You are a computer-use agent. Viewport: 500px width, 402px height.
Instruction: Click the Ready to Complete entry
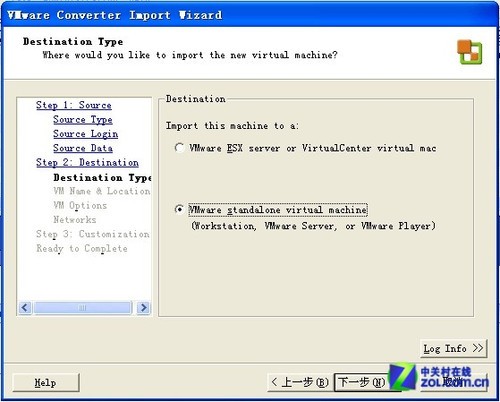(82, 249)
